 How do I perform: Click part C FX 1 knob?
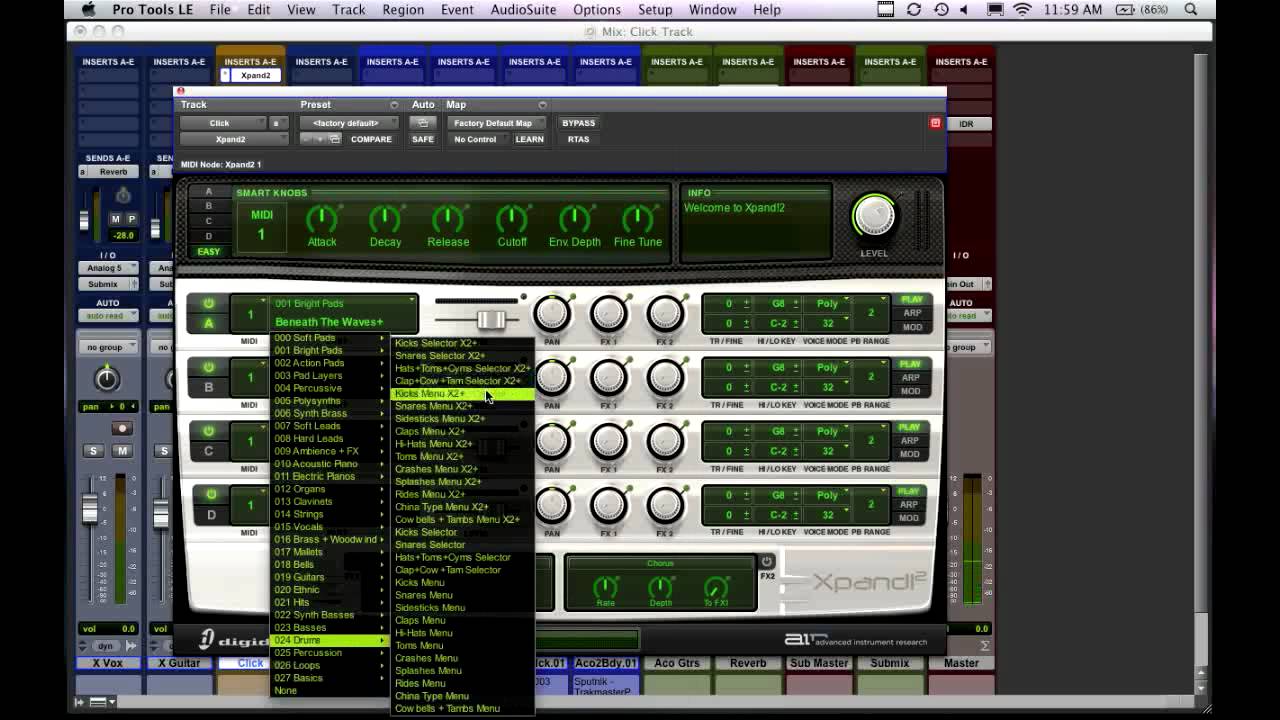click(x=609, y=442)
